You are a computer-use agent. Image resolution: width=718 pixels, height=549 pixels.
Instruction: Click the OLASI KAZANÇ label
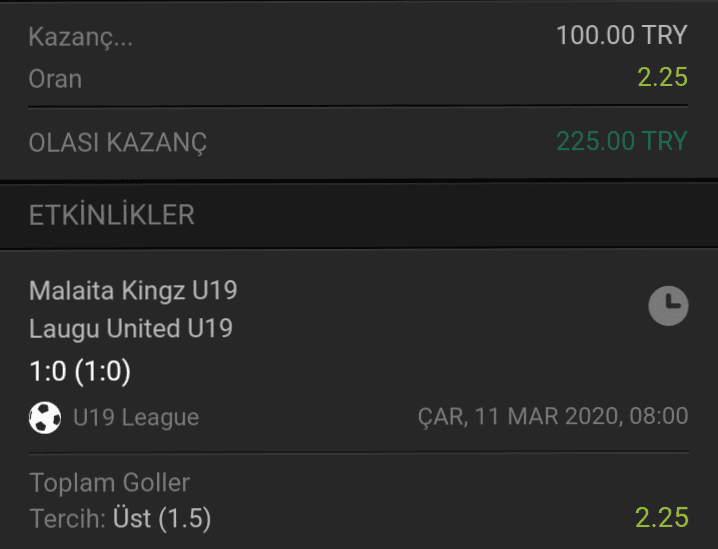[118, 142]
